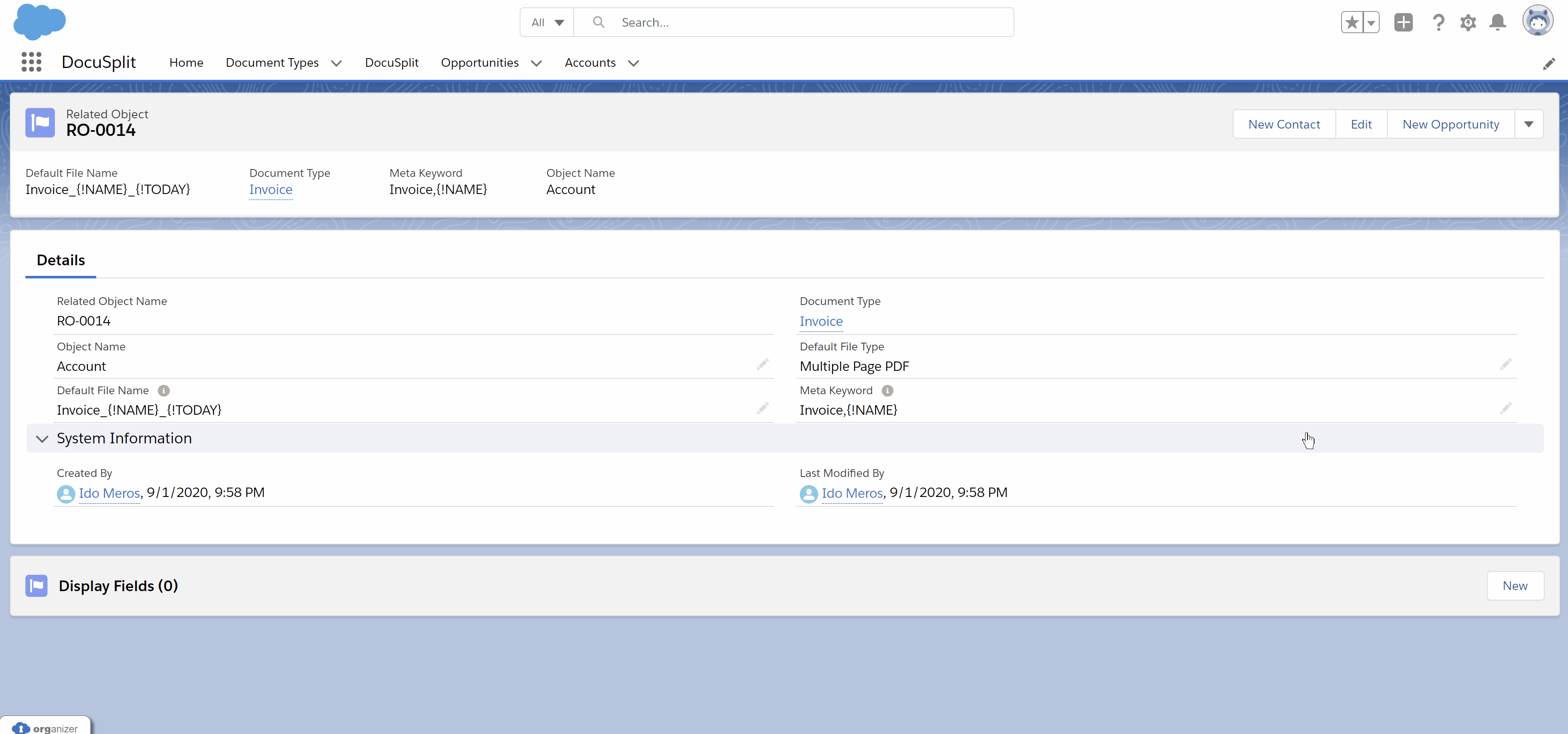Viewport: 1568px width, 734px height.
Task: Edit Object Name field pencil icon
Action: click(x=762, y=365)
